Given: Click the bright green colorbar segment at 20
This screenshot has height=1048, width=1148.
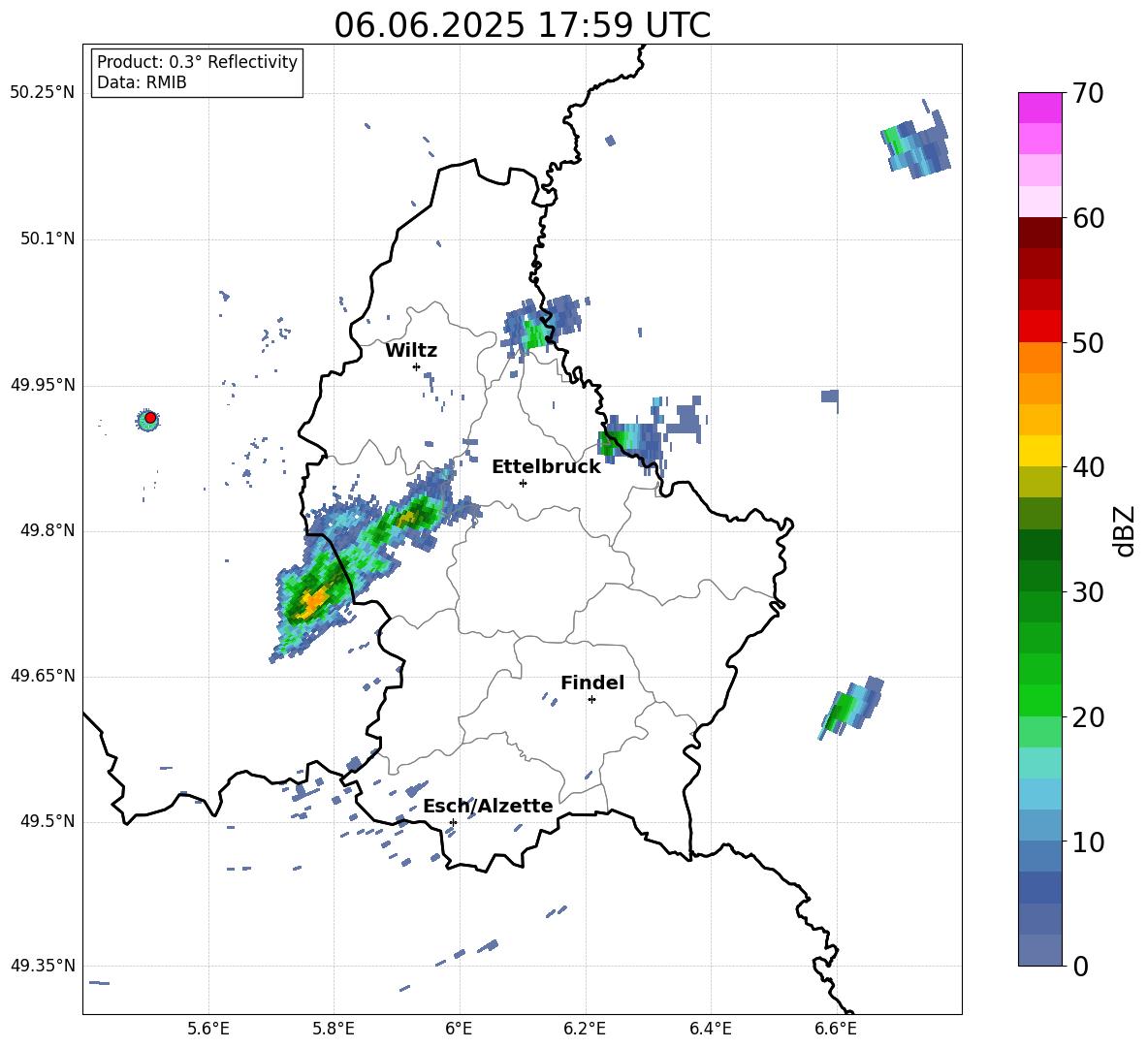Looking at the screenshot, I should (x=1039, y=700).
